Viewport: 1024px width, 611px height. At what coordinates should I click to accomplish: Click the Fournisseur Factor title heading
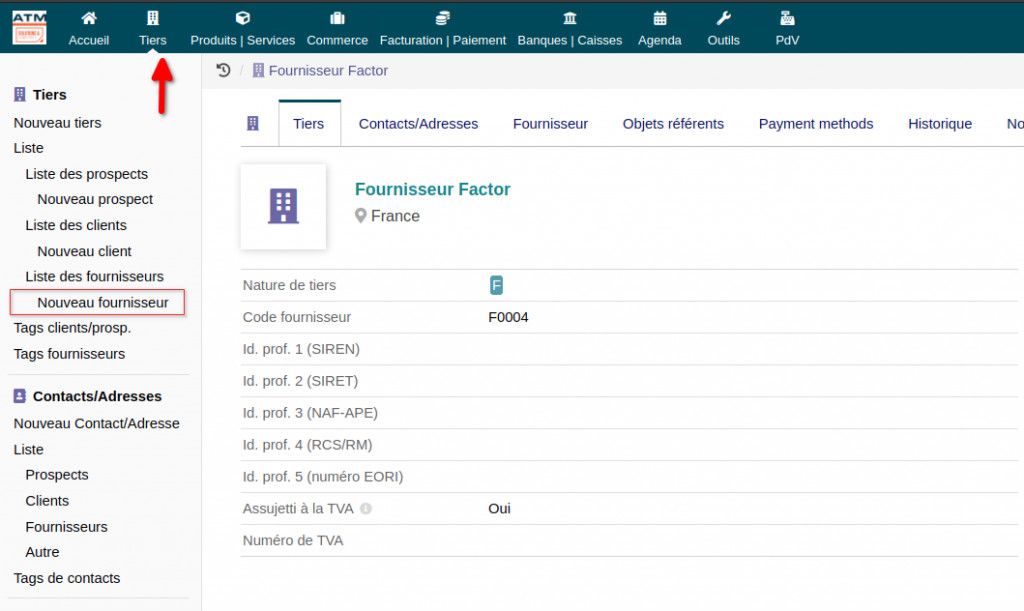[x=432, y=189]
